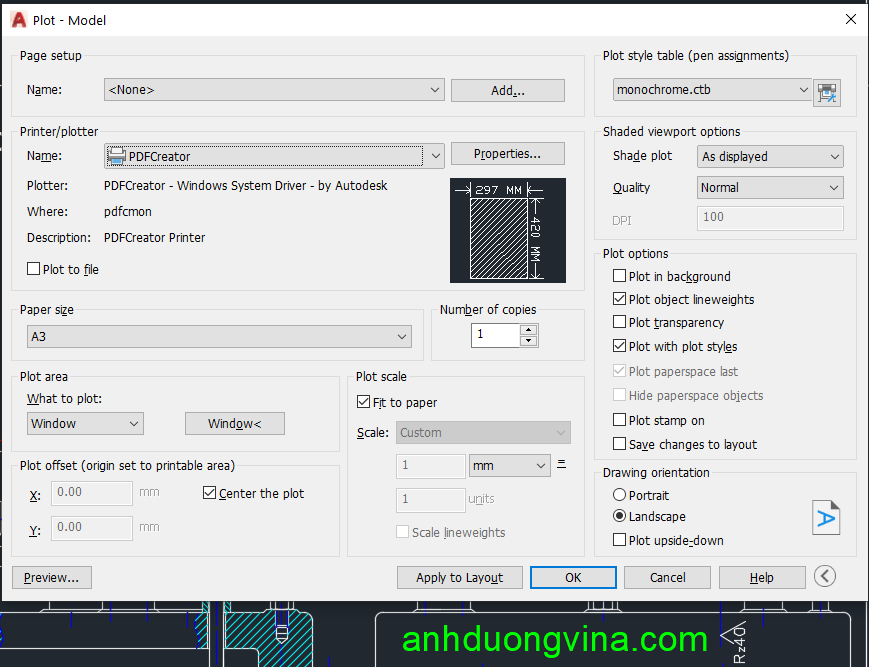Open the What to plot Window dropdown
The image size is (869, 667).
(85, 424)
